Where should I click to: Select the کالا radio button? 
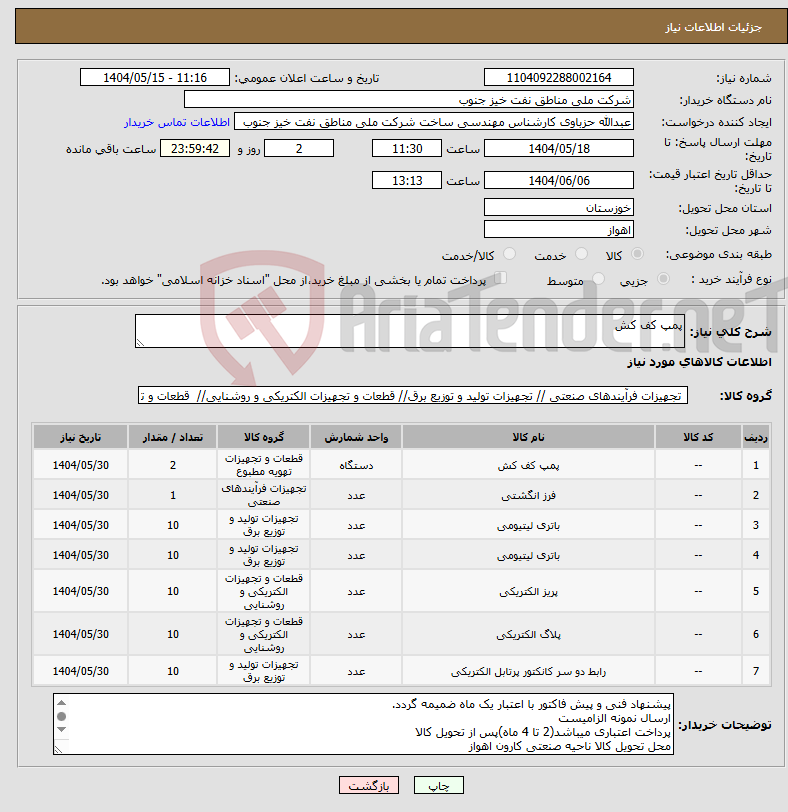coord(638,254)
